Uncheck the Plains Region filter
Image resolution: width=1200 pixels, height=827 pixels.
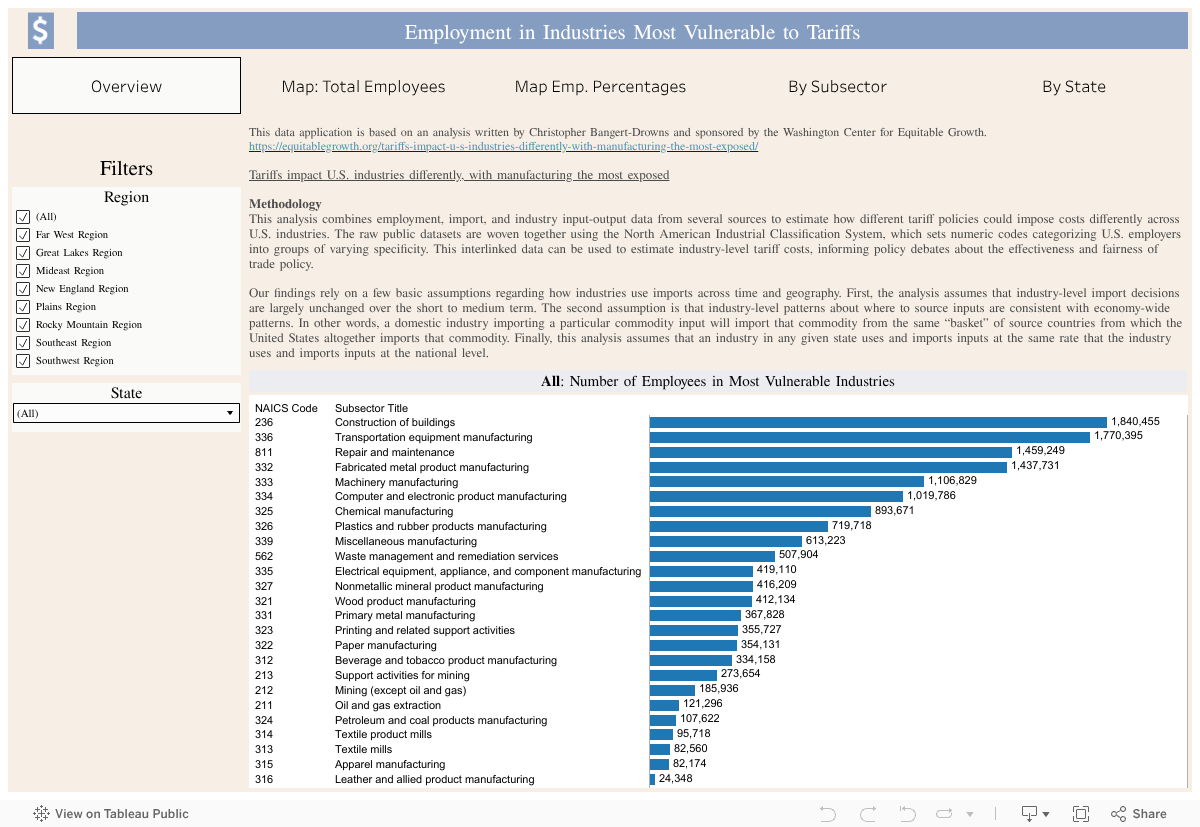click(22, 307)
